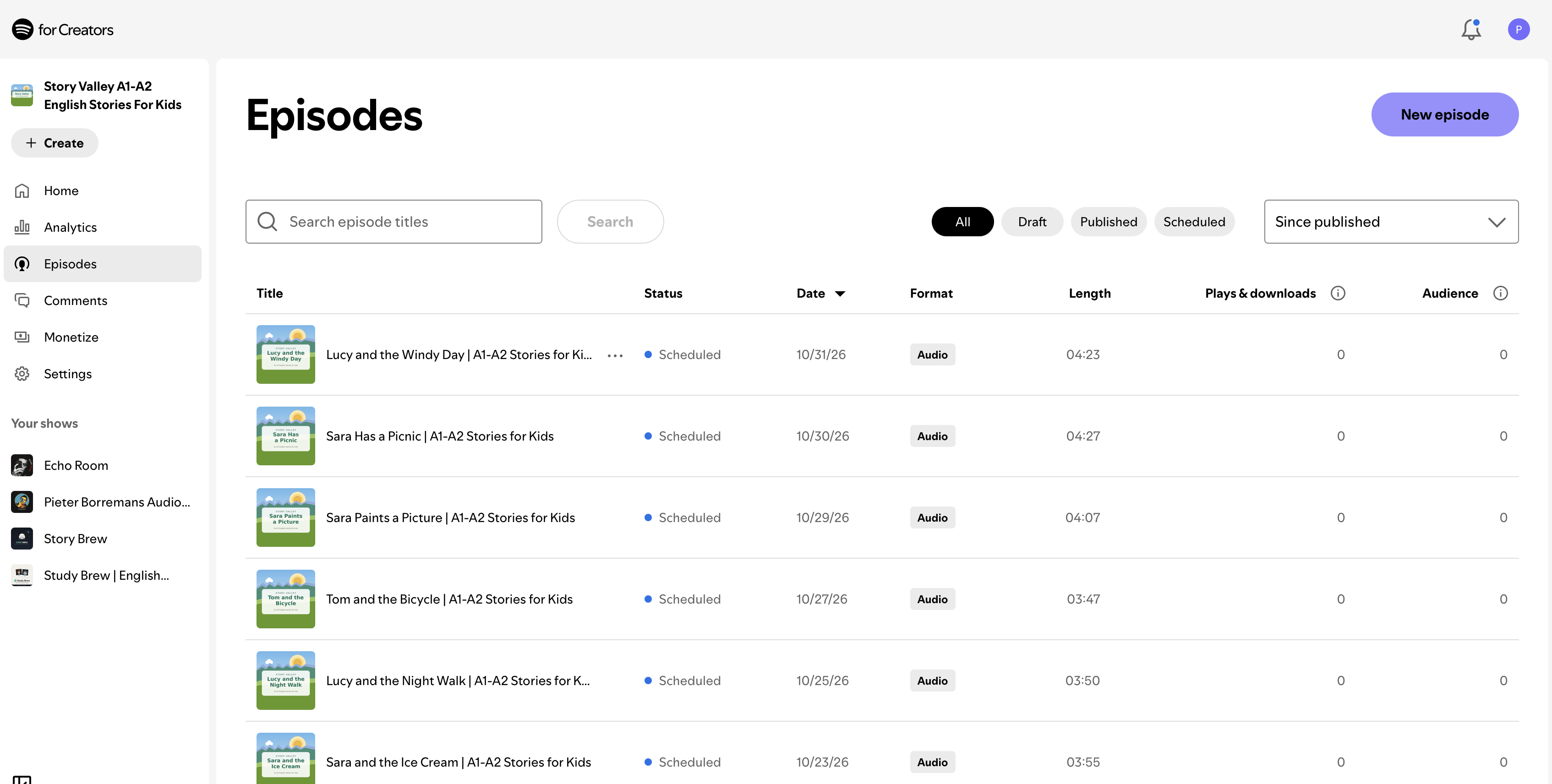Click the Audience info icon
1552x784 pixels.
(x=1500, y=293)
